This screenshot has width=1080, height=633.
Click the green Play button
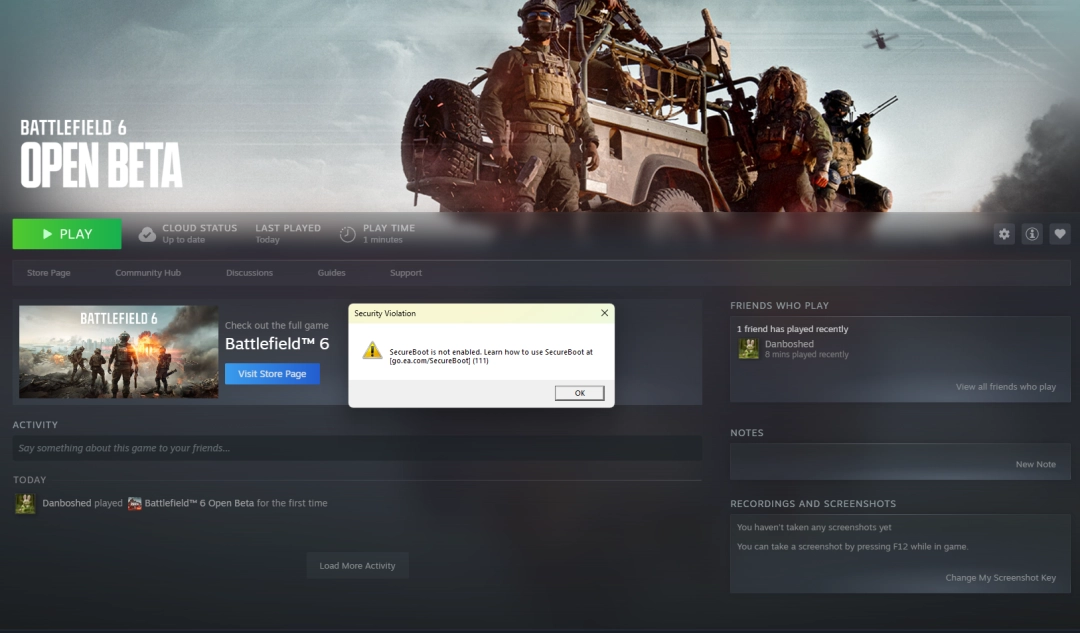pyautogui.click(x=67, y=234)
